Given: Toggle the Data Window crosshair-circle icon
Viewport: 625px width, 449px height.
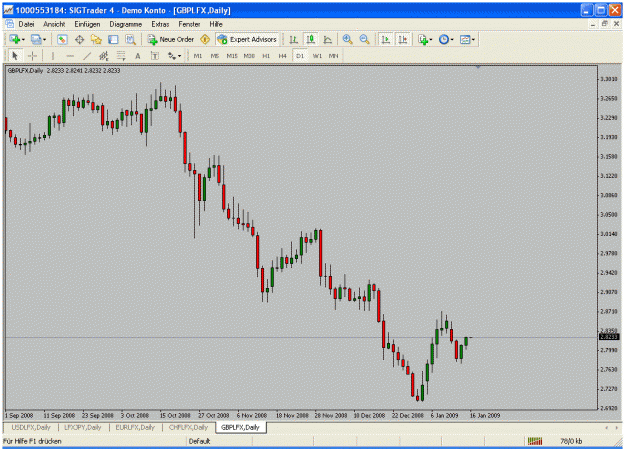Looking at the screenshot, I should (x=79, y=39).
